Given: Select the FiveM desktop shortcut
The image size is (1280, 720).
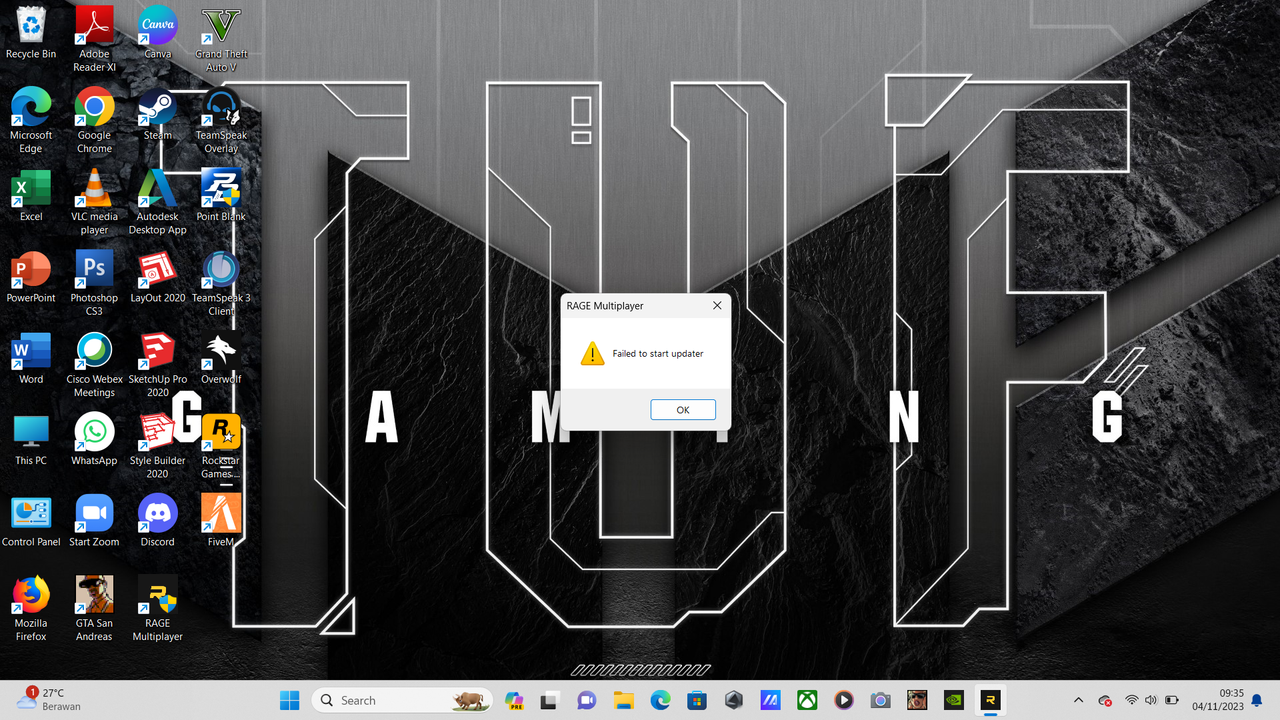Looking at the screenshot, I should point(221,521).
